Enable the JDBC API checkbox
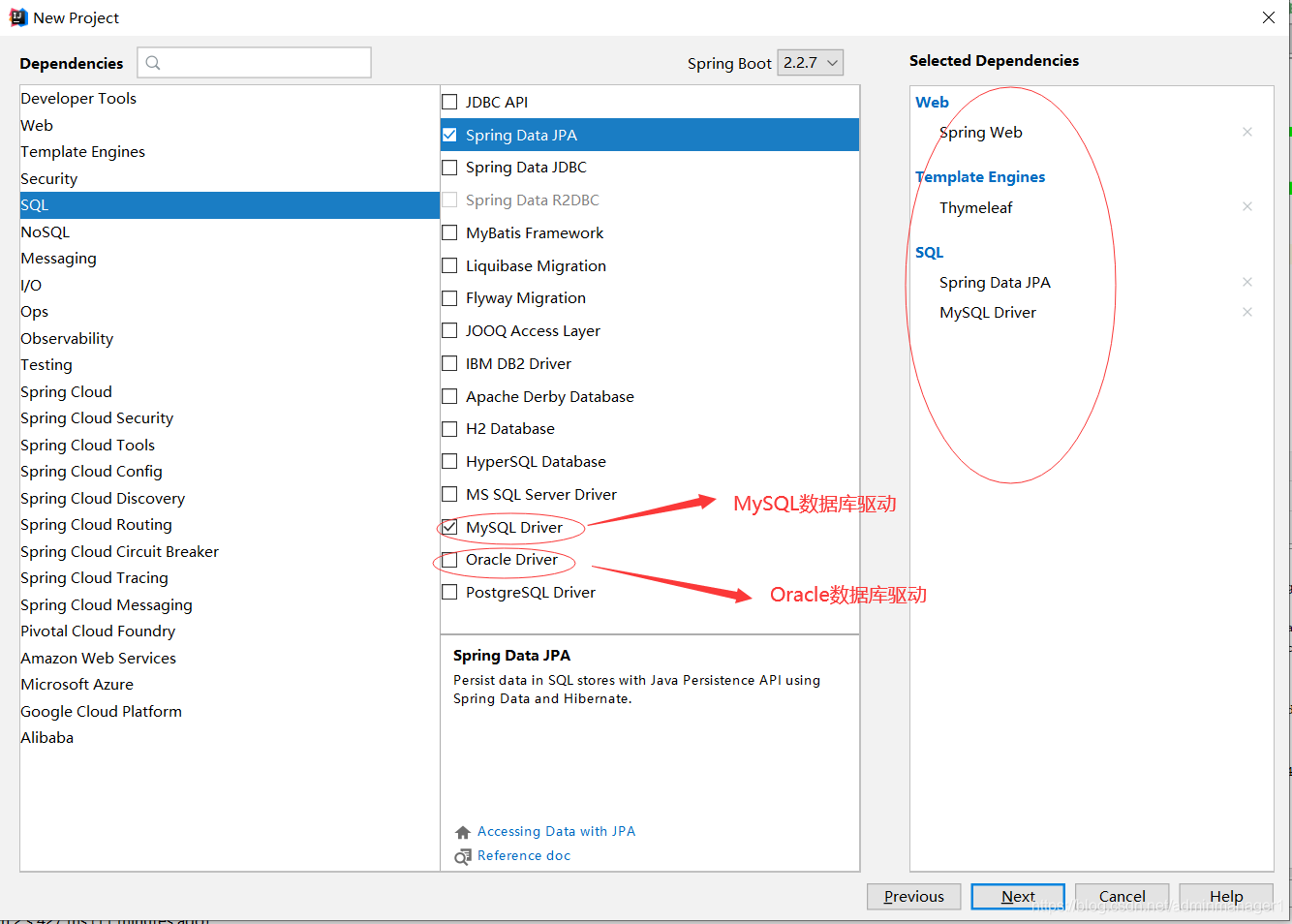The width and height of the screenshot is (1292, 924). click(449, 102)
